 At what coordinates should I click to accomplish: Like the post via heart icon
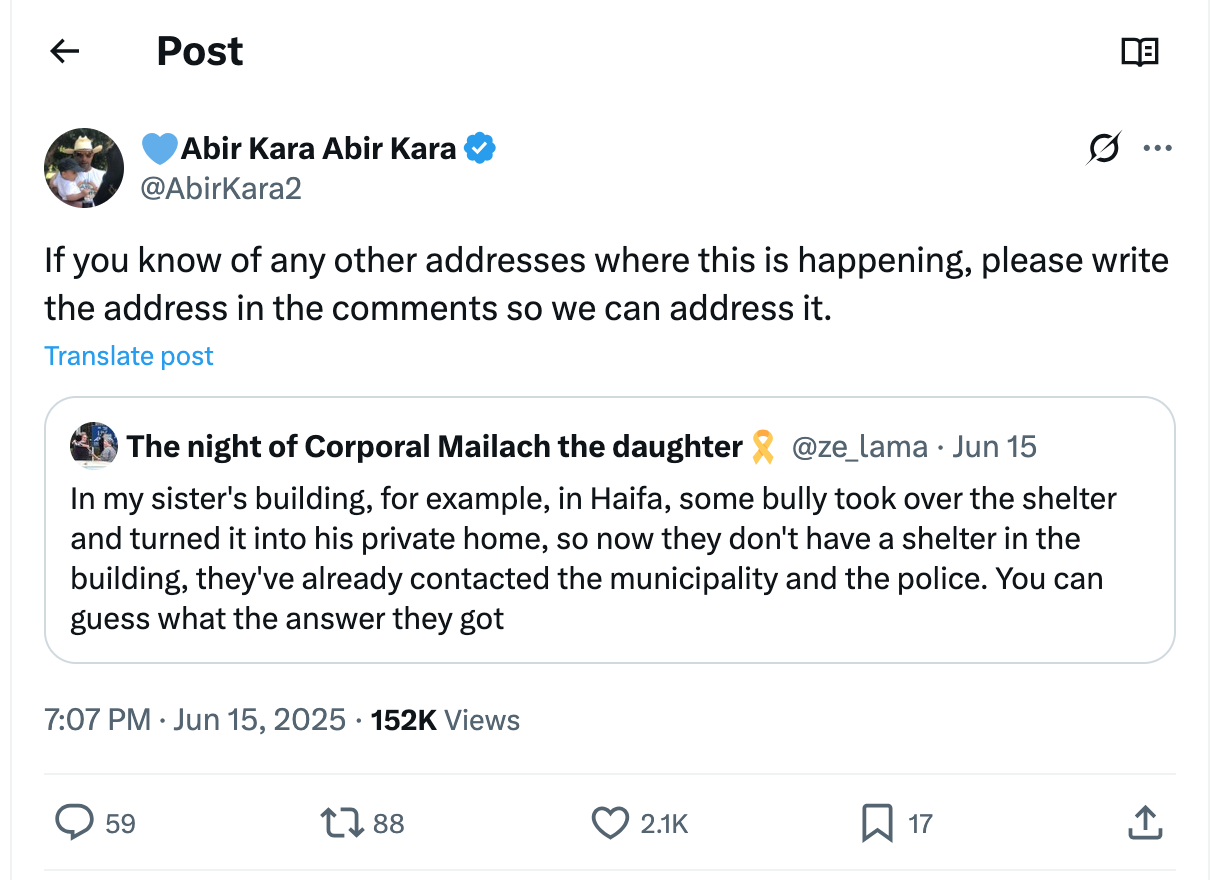[x=609, y=823]
